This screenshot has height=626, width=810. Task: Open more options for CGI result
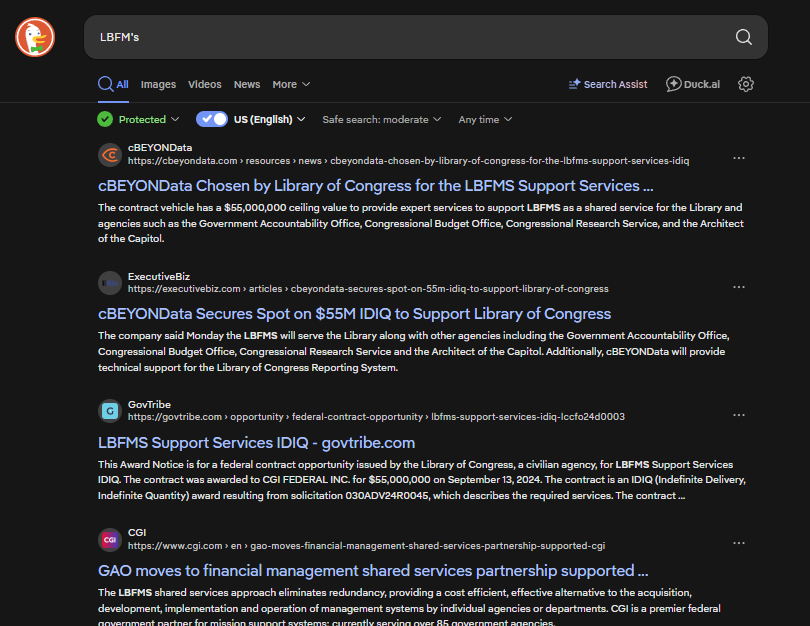(x=739, y=543)
